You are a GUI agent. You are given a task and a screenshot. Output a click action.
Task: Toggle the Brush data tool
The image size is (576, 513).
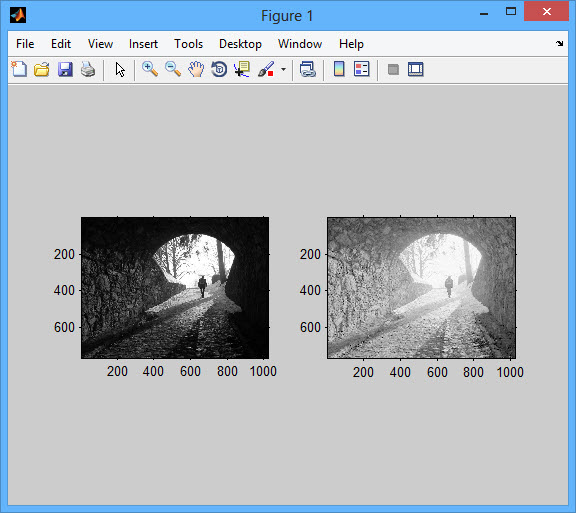point(266,69)
